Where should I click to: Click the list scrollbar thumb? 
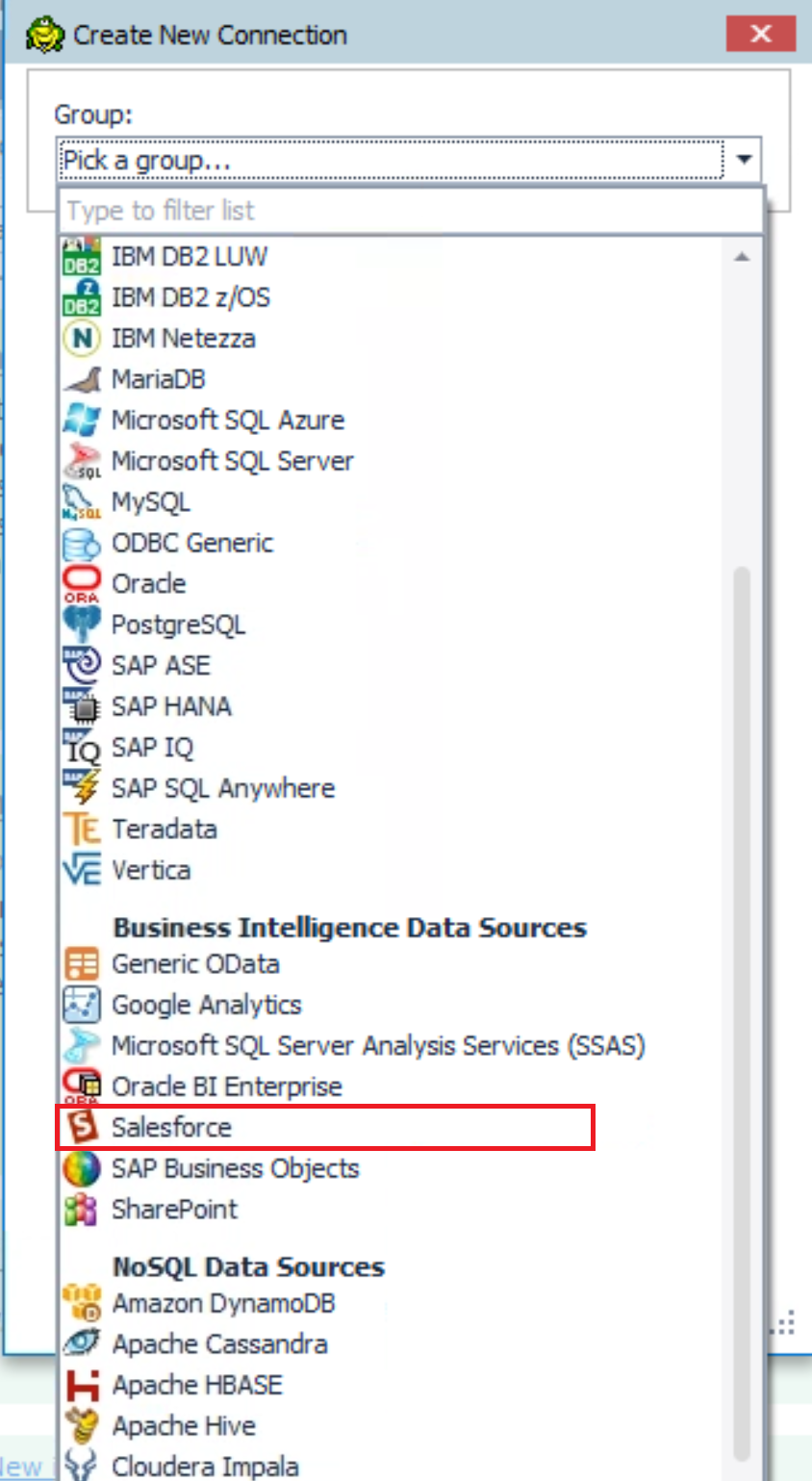tap(742, 1010)
